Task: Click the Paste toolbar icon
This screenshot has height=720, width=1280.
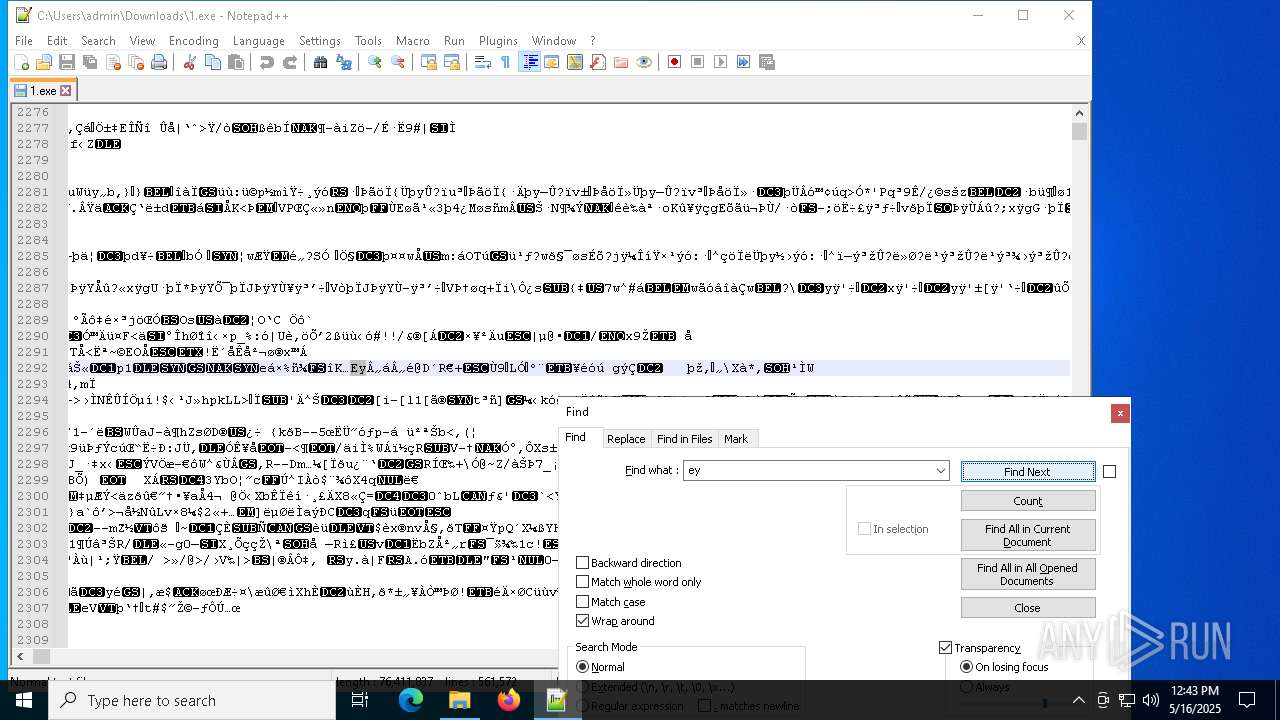Action: point(236,62)
